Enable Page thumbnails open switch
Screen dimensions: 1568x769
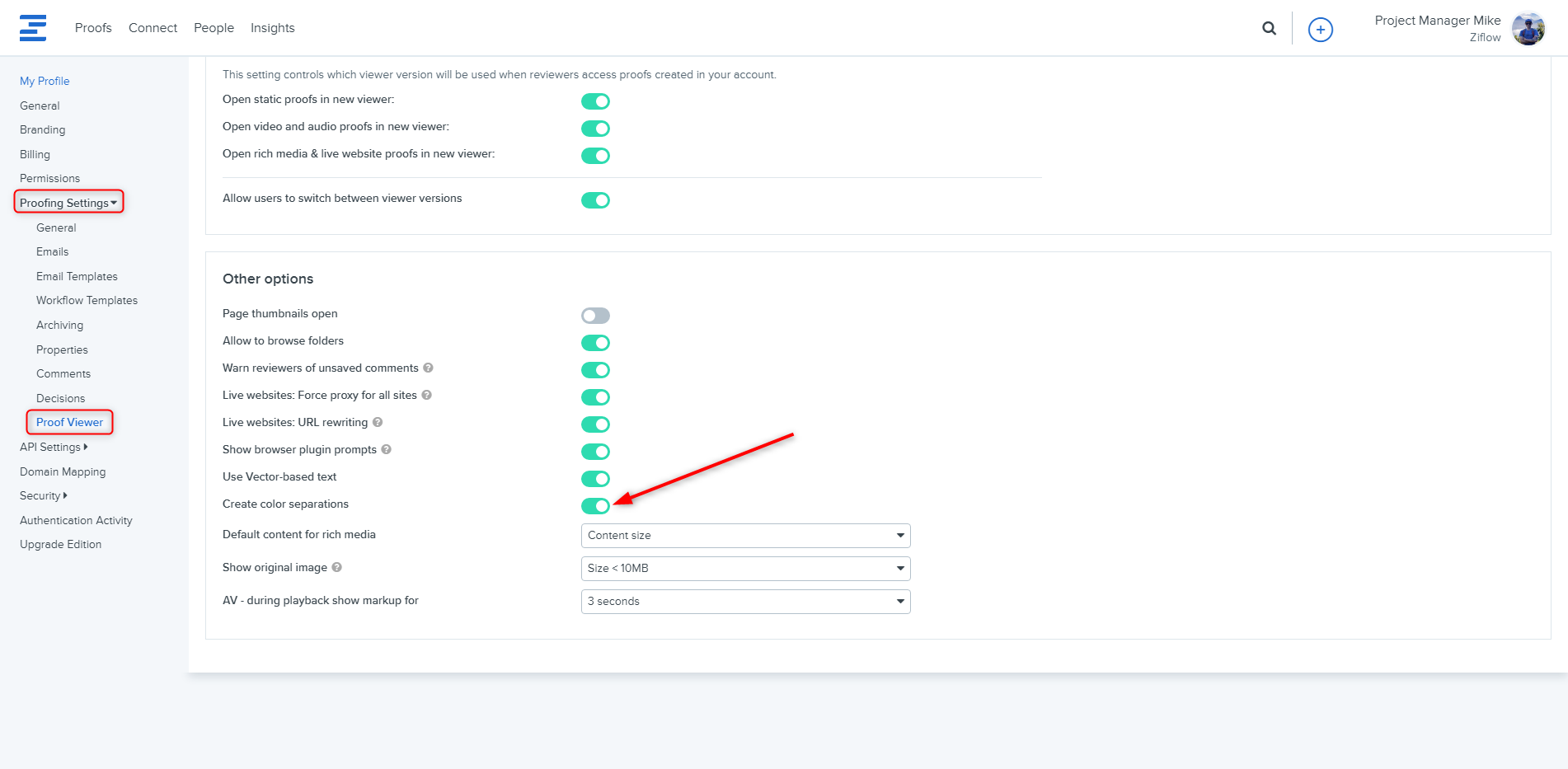[x=595, y=316]
